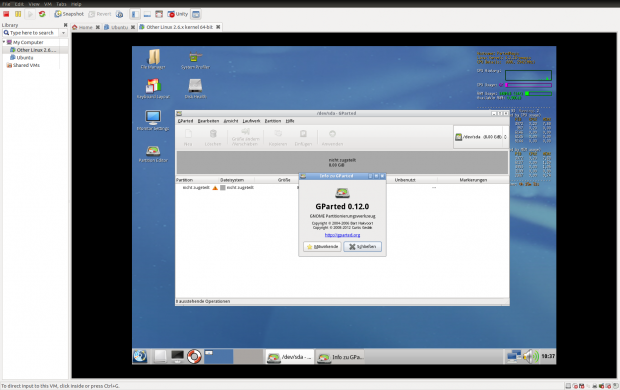Image resolution: width=620 pixels, height=390 pixels.
Task: Click the library search field
Action: [31, 33]
